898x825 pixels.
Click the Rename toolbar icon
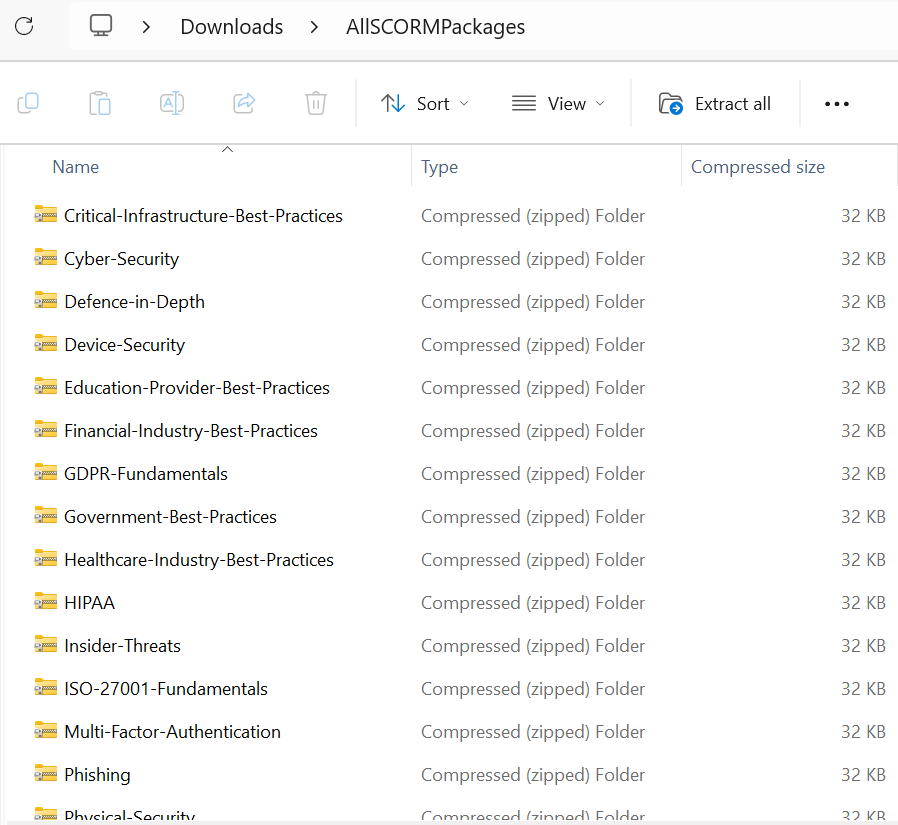172,104
